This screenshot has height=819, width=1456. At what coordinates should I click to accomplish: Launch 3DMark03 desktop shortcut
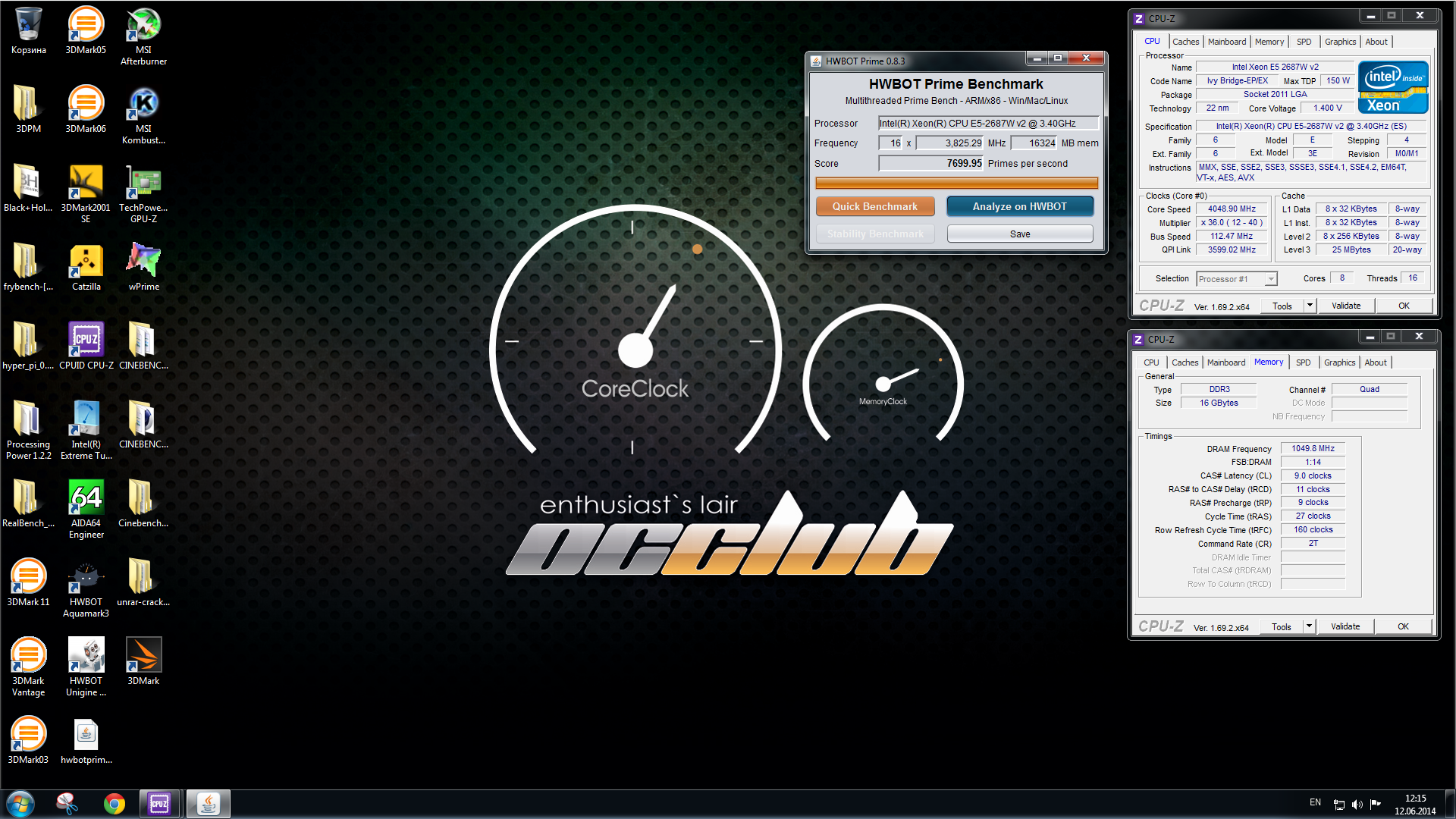(28, 741)
